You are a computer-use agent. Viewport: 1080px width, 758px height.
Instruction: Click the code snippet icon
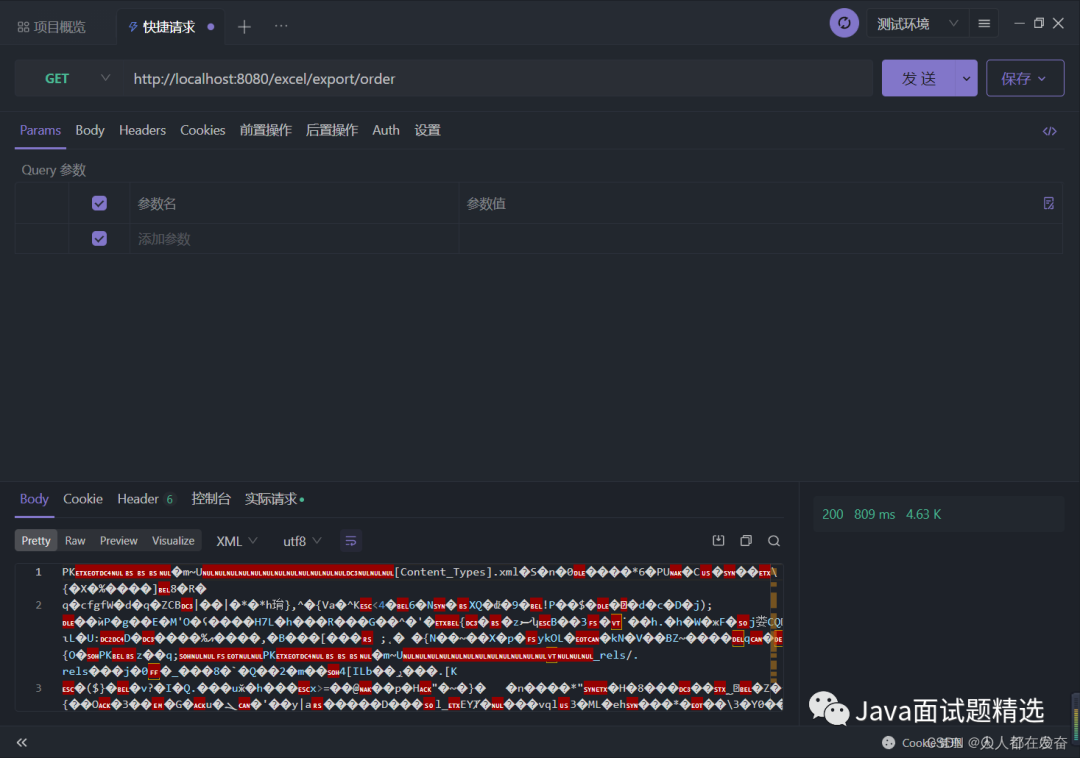(1049, 131)
